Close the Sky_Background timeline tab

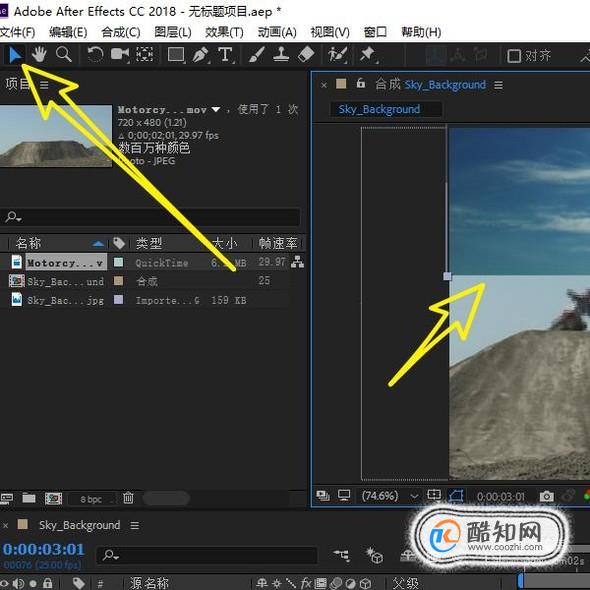(x=5, y=525)
